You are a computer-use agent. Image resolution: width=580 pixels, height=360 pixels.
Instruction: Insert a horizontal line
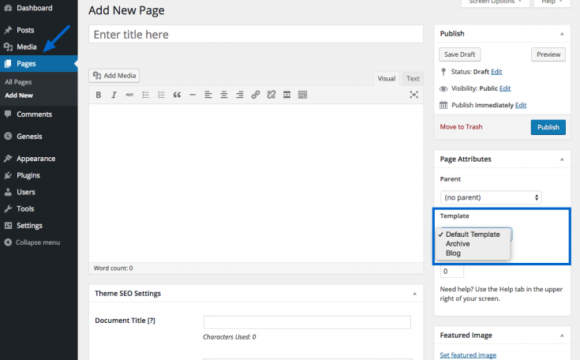[x=192, y=95]
